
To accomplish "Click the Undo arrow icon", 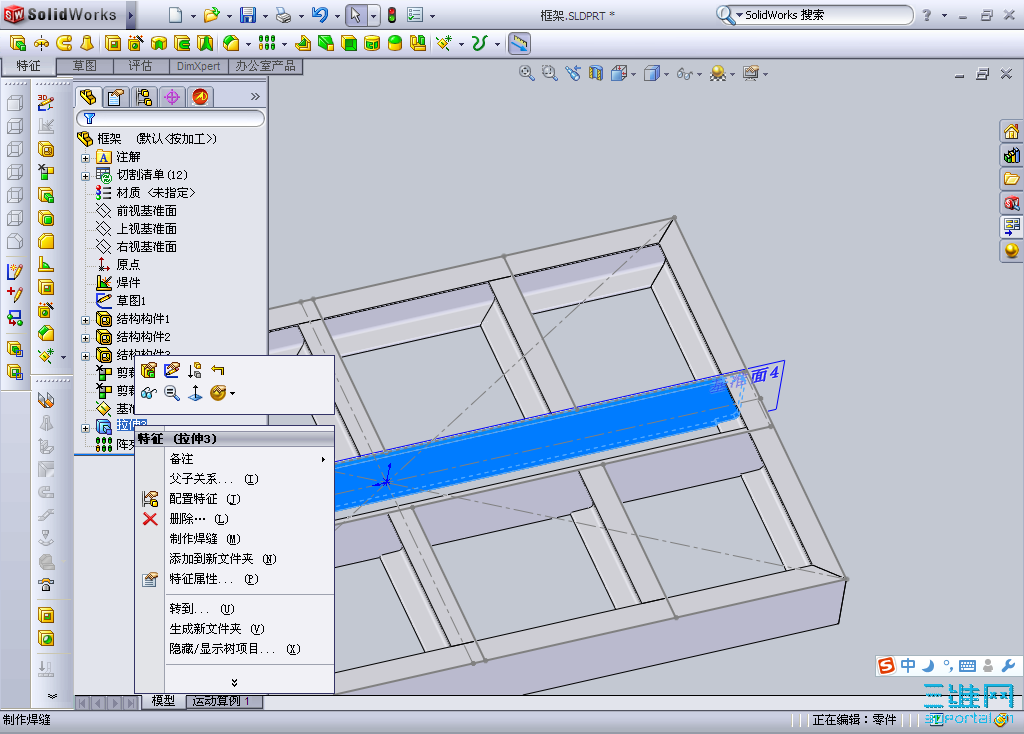I will tap(319, 14).
